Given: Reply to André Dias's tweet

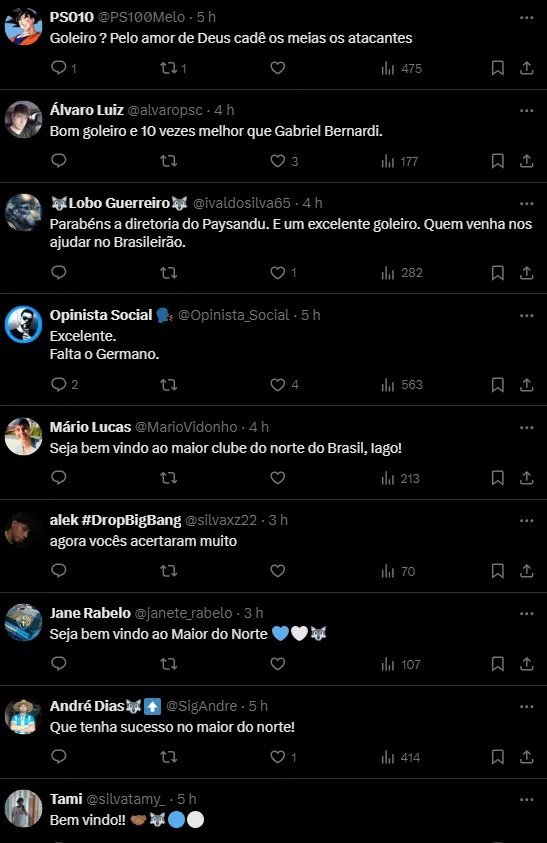Looking at the screenshot, I should (x=59, y=756).
